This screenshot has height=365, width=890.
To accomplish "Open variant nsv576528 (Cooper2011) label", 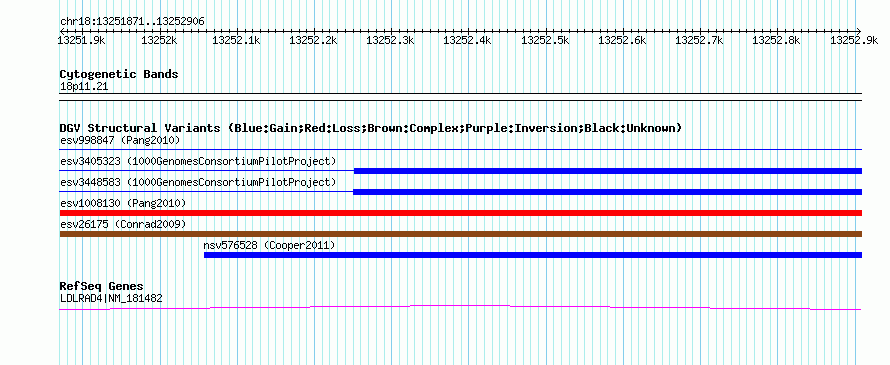I will (x=270, y=245).
